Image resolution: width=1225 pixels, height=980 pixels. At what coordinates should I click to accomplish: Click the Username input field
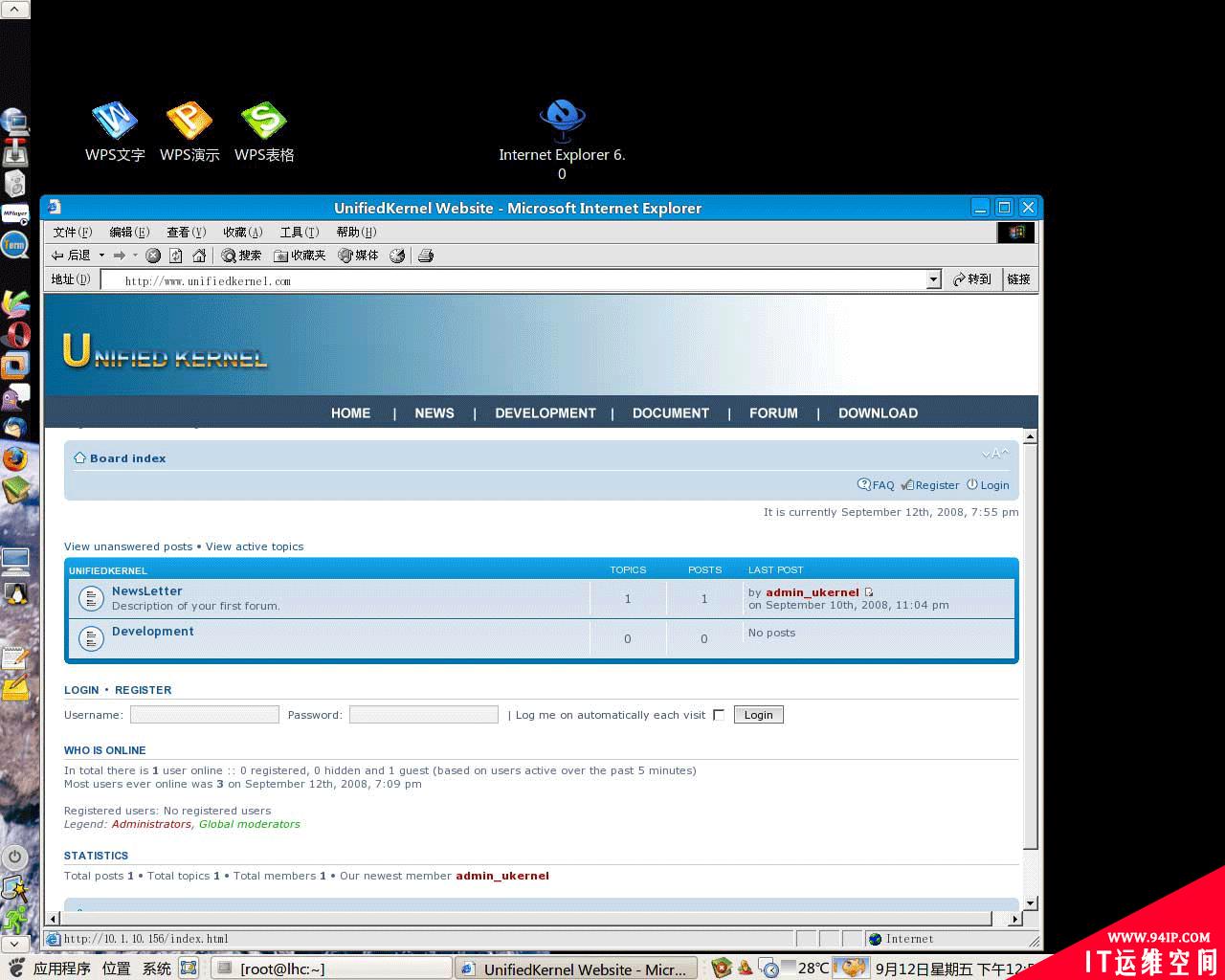click(205, 715)
